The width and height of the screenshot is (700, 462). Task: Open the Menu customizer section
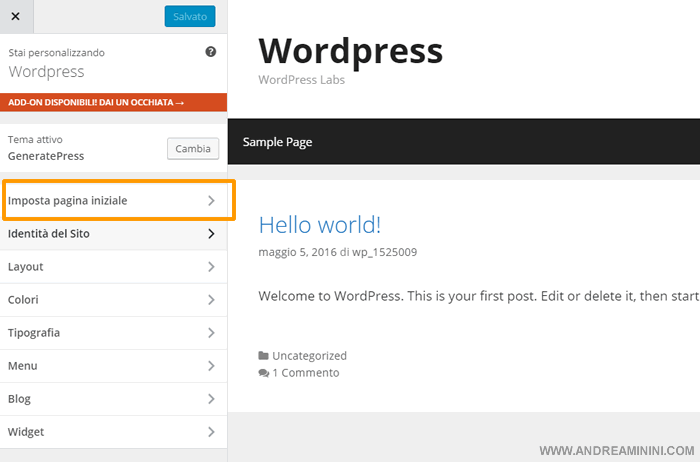pos(113,366)
